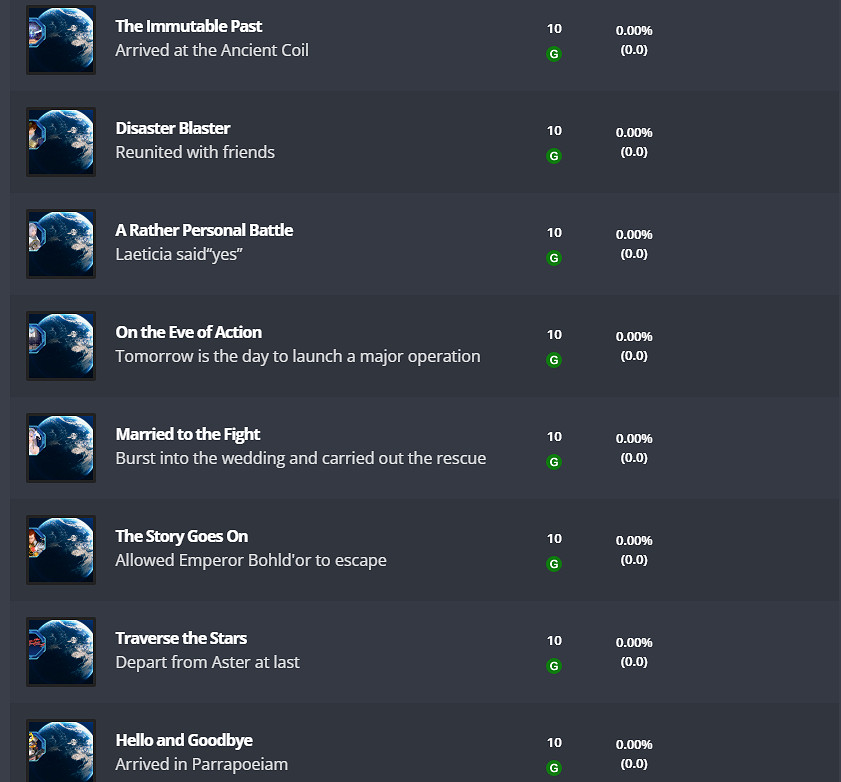
Task: Click Hello and Goodbye achievement thumbnail
Action: coord(61,751)
